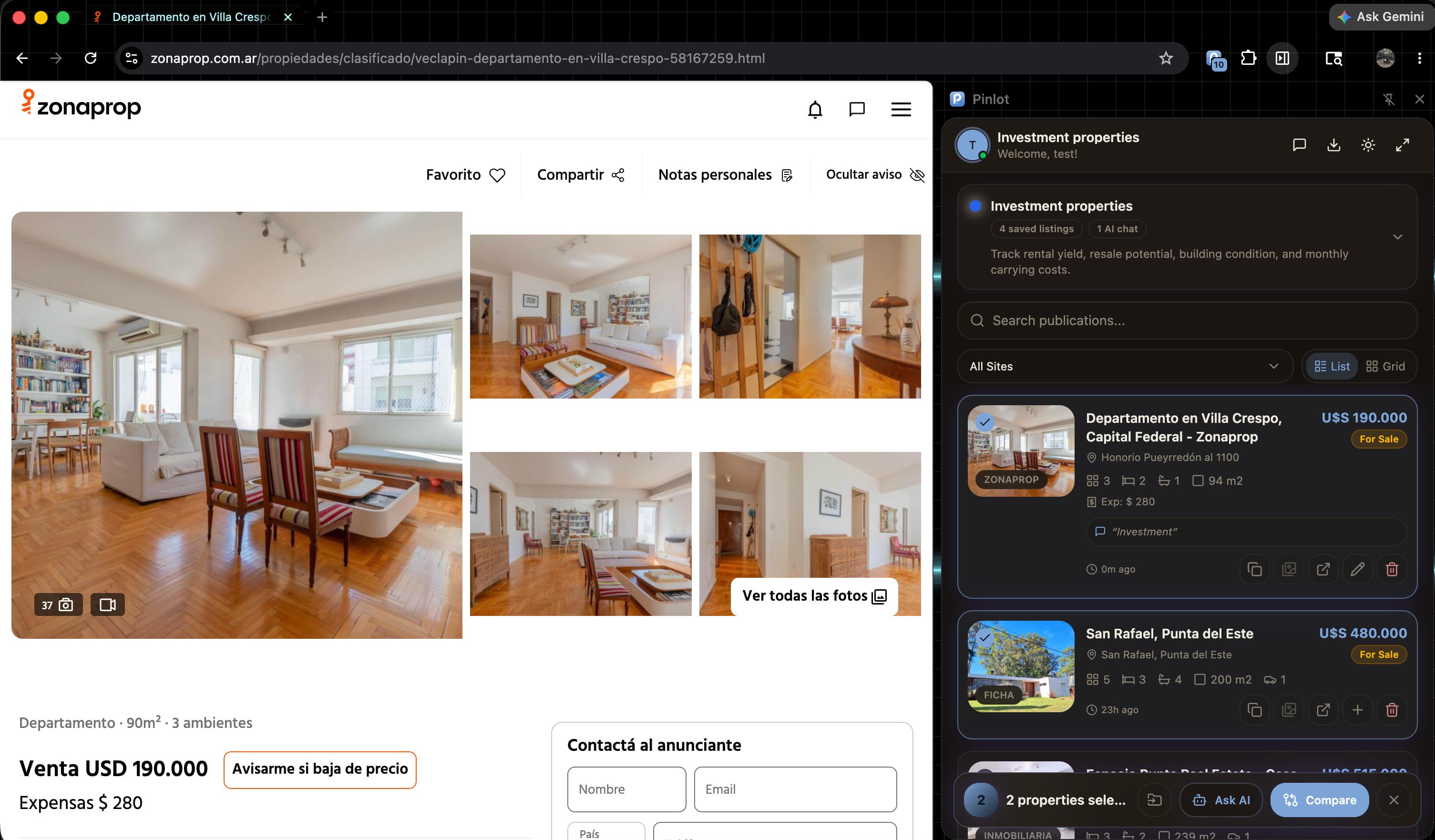
Task: Open browser extensions puzzle icon
Action: coord(1248,58)
